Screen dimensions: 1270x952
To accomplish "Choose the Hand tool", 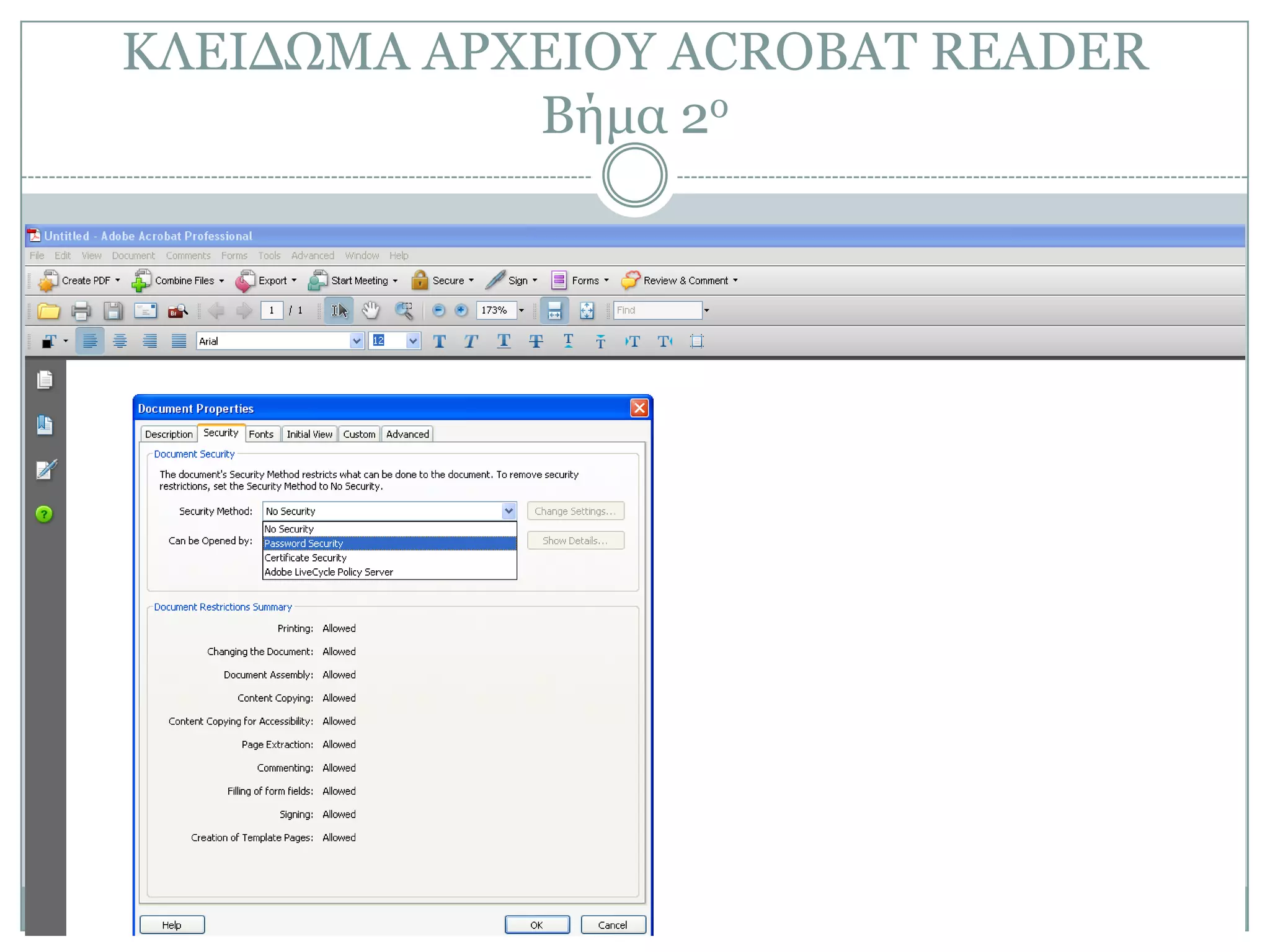I will click(371, 311).
